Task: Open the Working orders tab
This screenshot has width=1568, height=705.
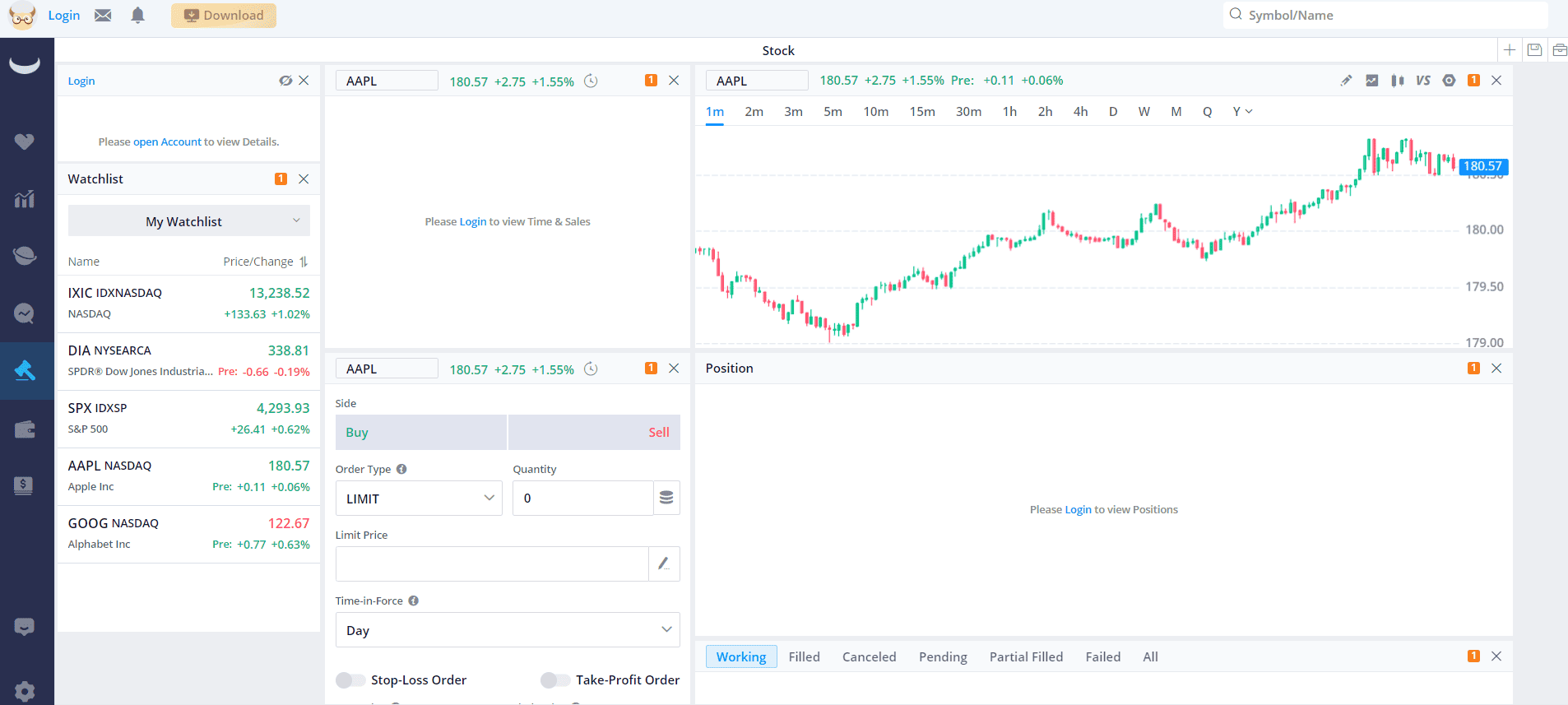Action: (741, 656)
